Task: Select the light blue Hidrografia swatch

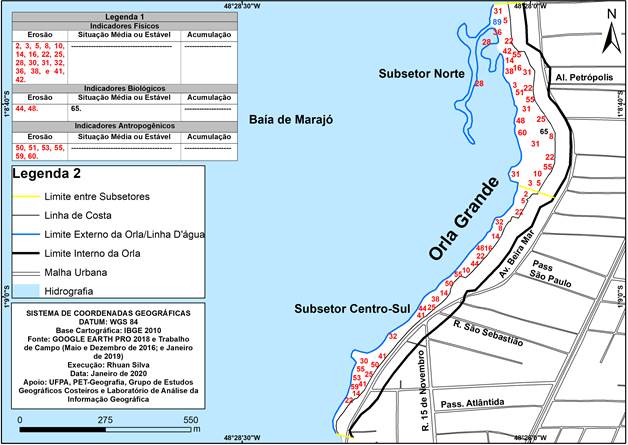Action: 30,290
